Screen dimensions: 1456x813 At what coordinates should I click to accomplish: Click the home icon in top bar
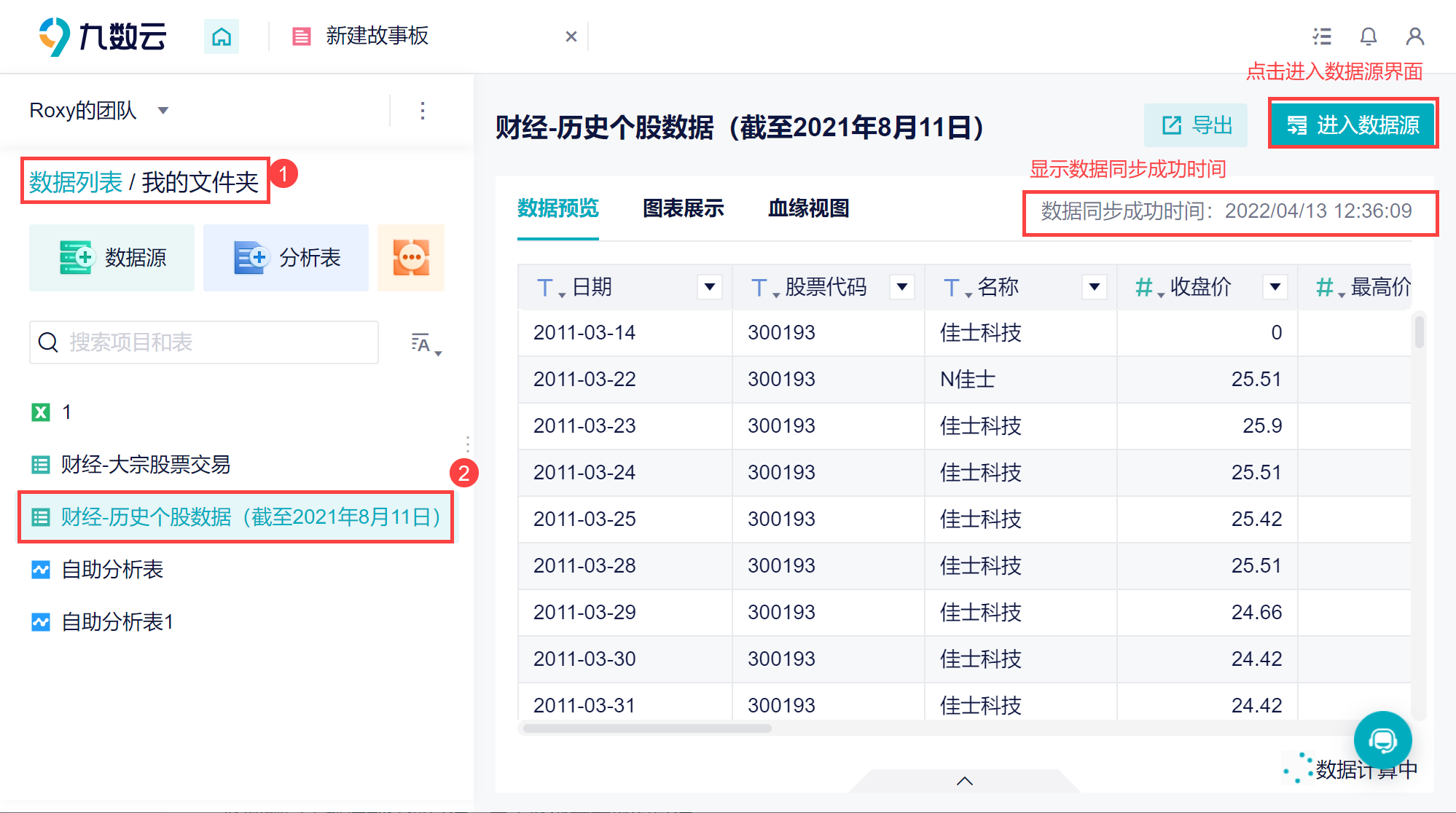(x=221, y=36)
